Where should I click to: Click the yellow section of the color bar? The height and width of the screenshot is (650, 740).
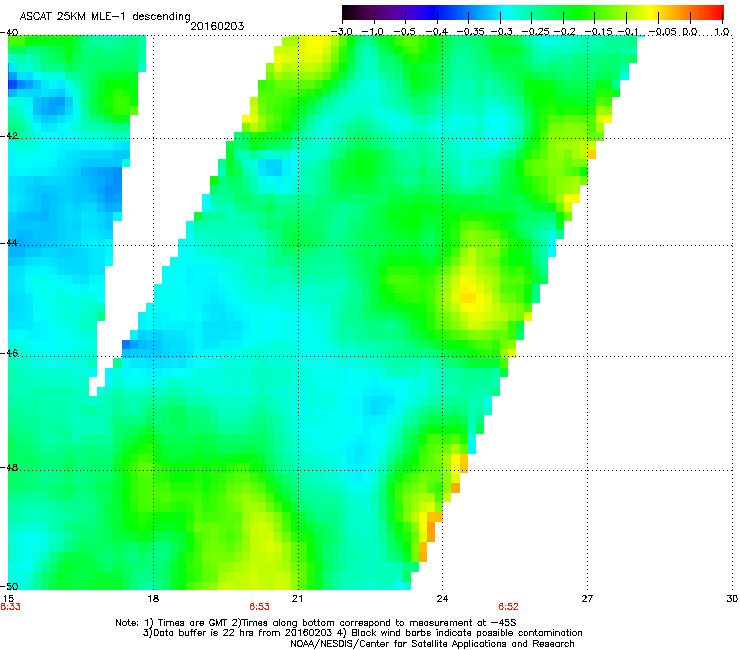click(x=650, y=12)
